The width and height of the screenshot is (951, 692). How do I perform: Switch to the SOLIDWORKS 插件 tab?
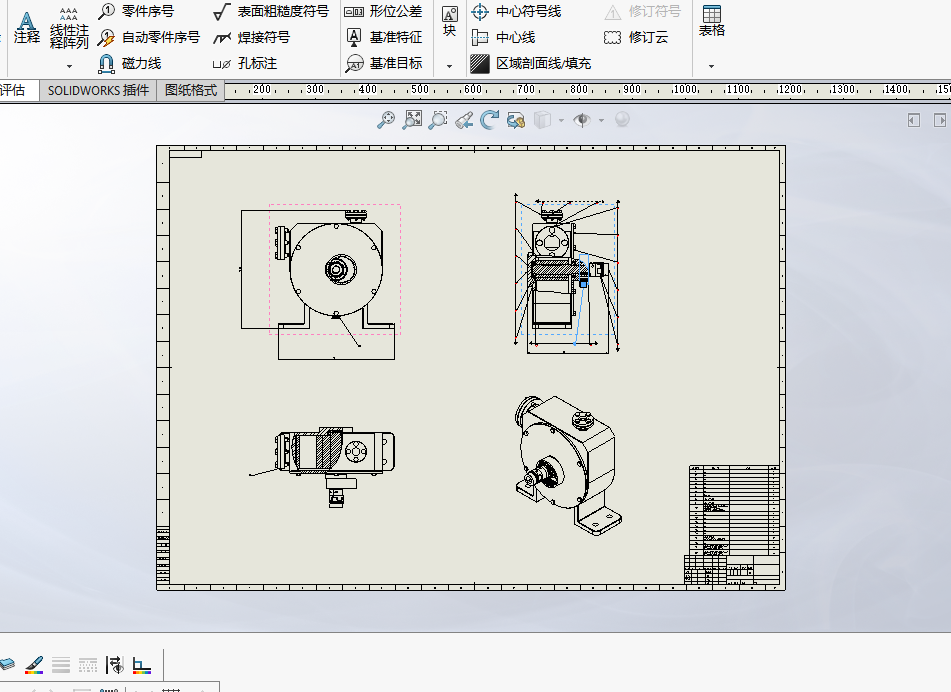98,90
